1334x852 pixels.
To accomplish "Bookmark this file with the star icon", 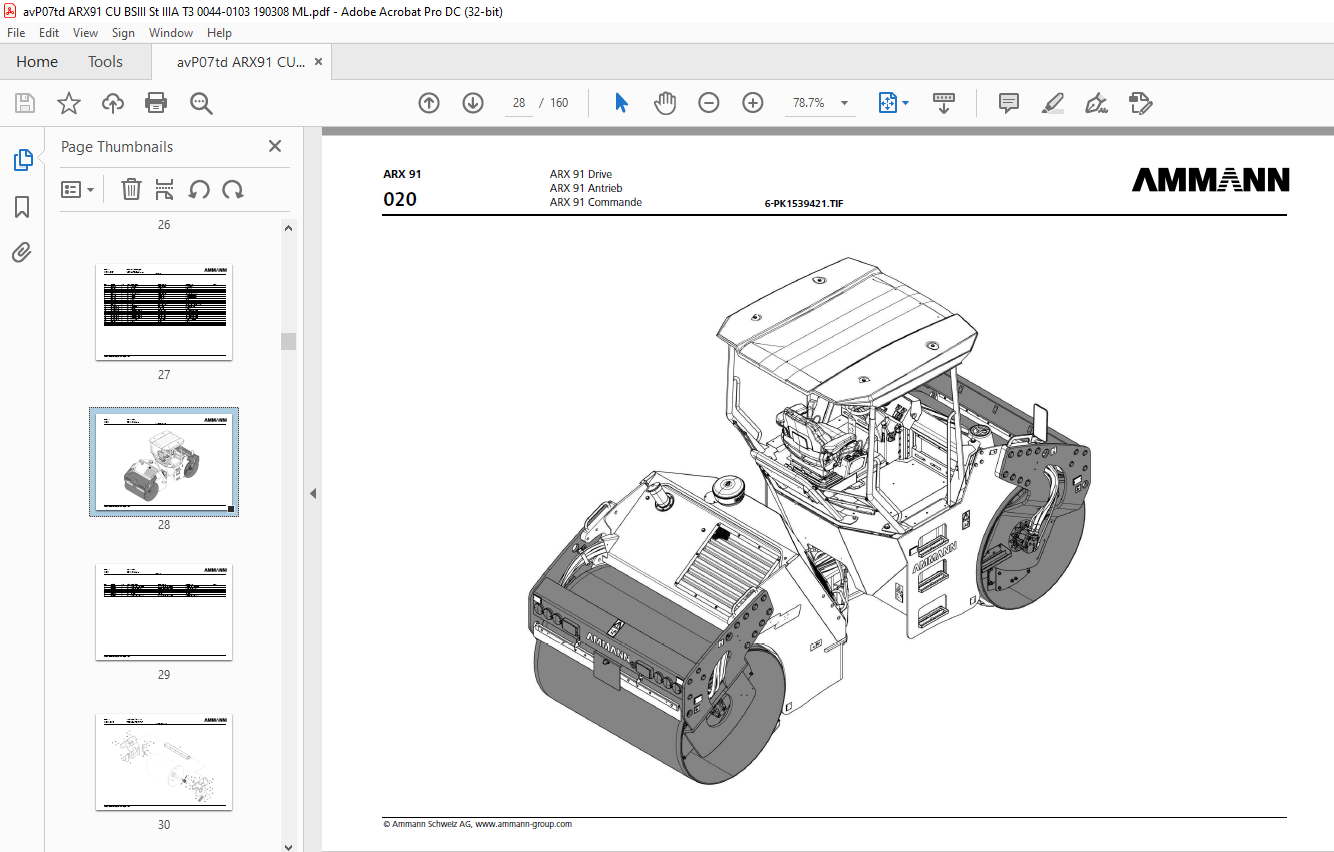I will click(68, 103).
